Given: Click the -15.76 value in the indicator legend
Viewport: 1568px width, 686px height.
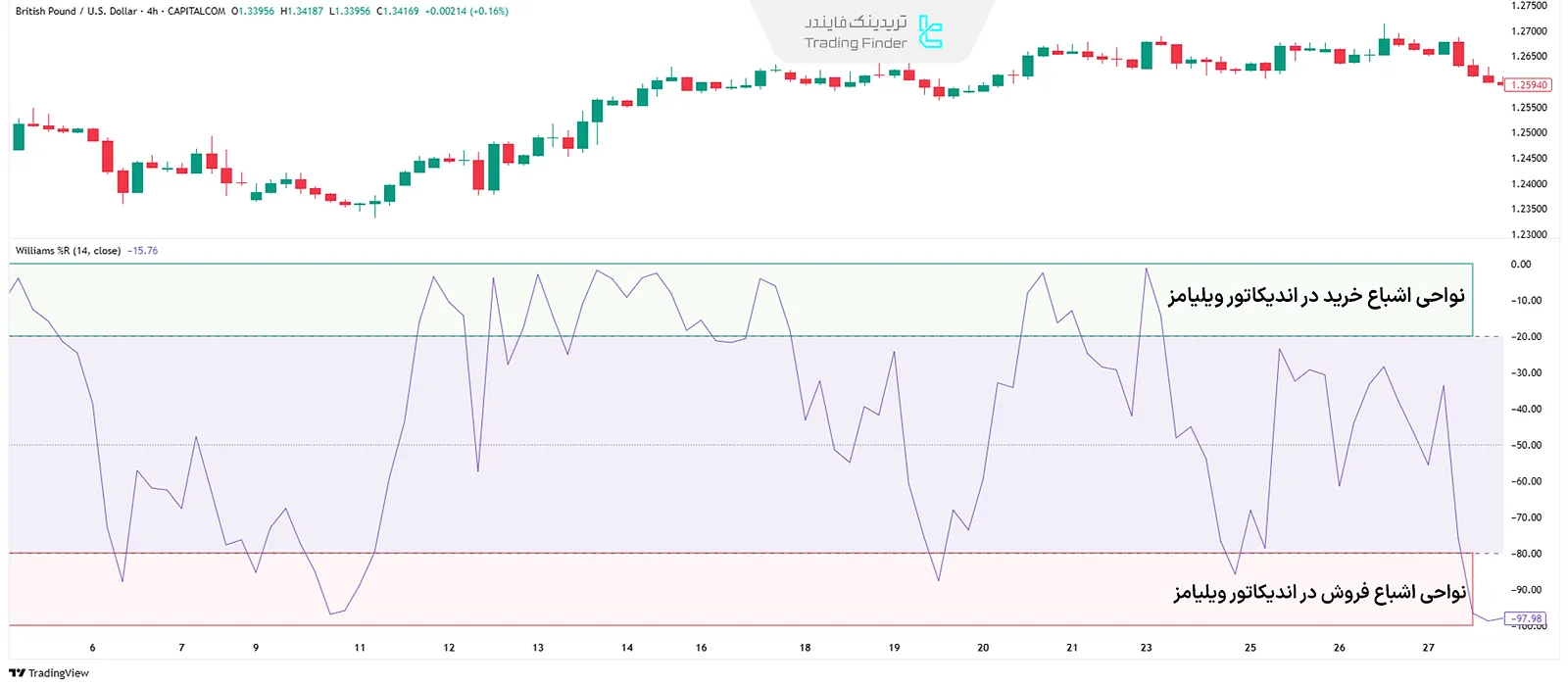Looking at the screenshot, I should point(143,251).
